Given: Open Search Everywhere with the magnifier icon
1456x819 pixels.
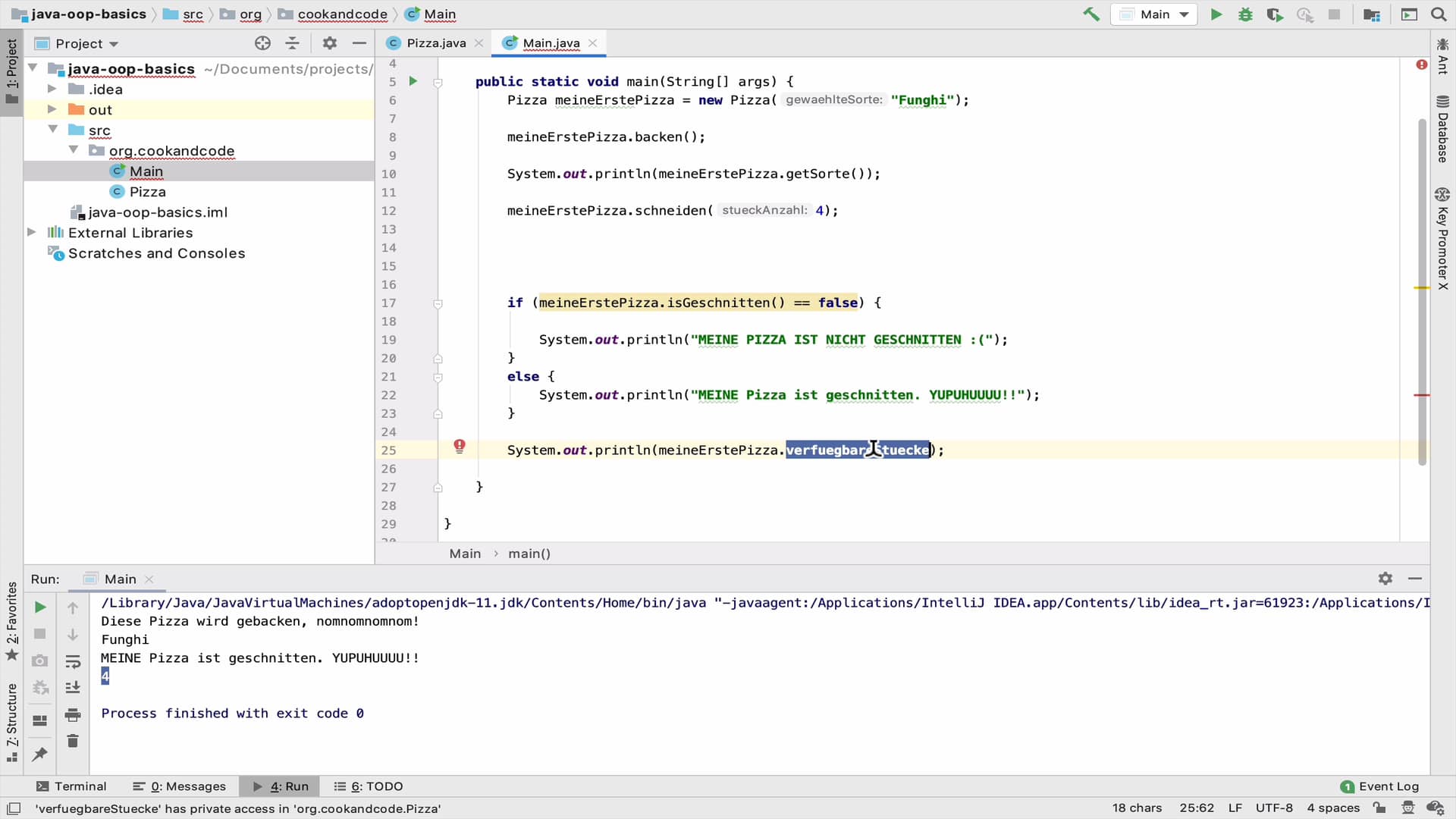Looking at the screenshot, I should 1439,14.
